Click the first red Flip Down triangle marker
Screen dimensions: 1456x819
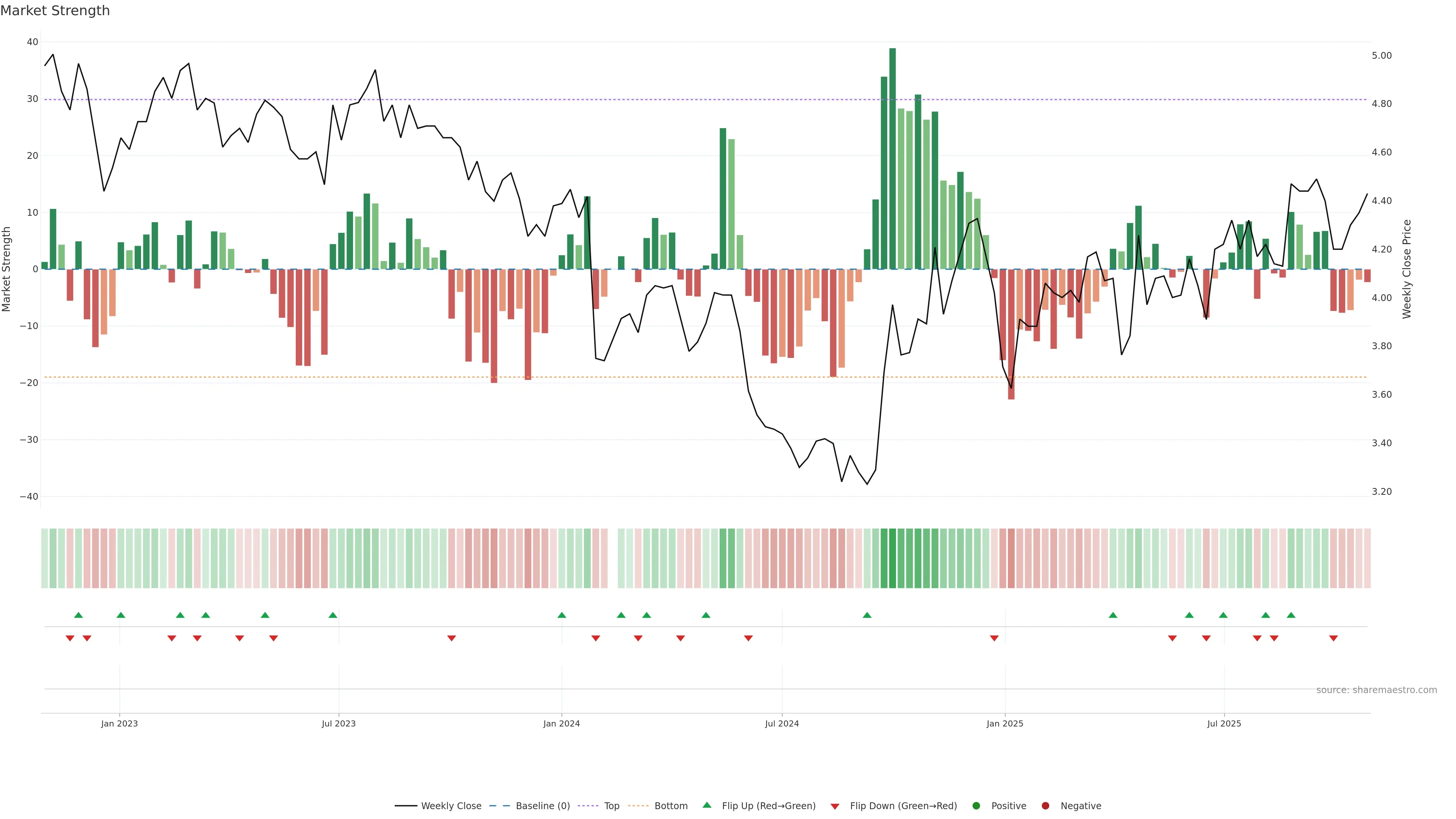[x=70, y=638]
